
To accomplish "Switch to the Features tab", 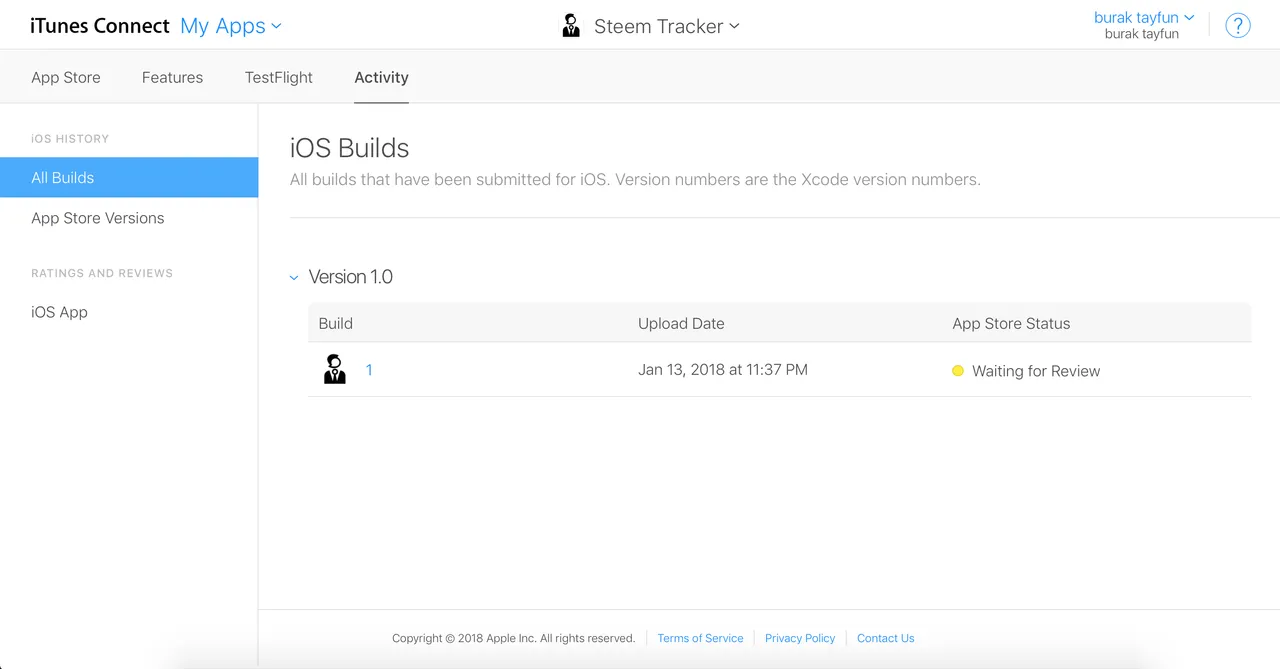I will pos(172,77).
